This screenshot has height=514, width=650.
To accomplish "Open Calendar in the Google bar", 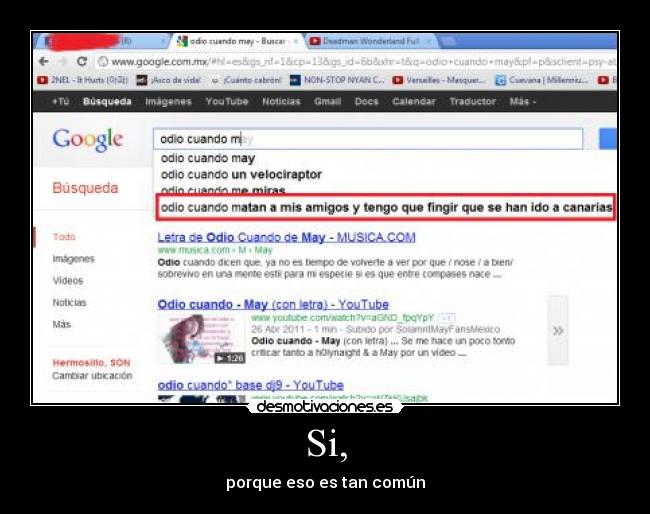I will [x=414, y=102].
